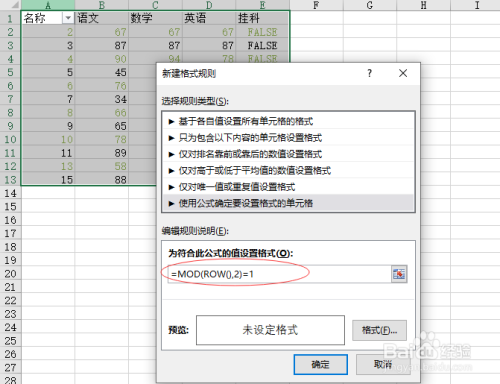Click cell E3 showing FALSE

coord(263,45)
